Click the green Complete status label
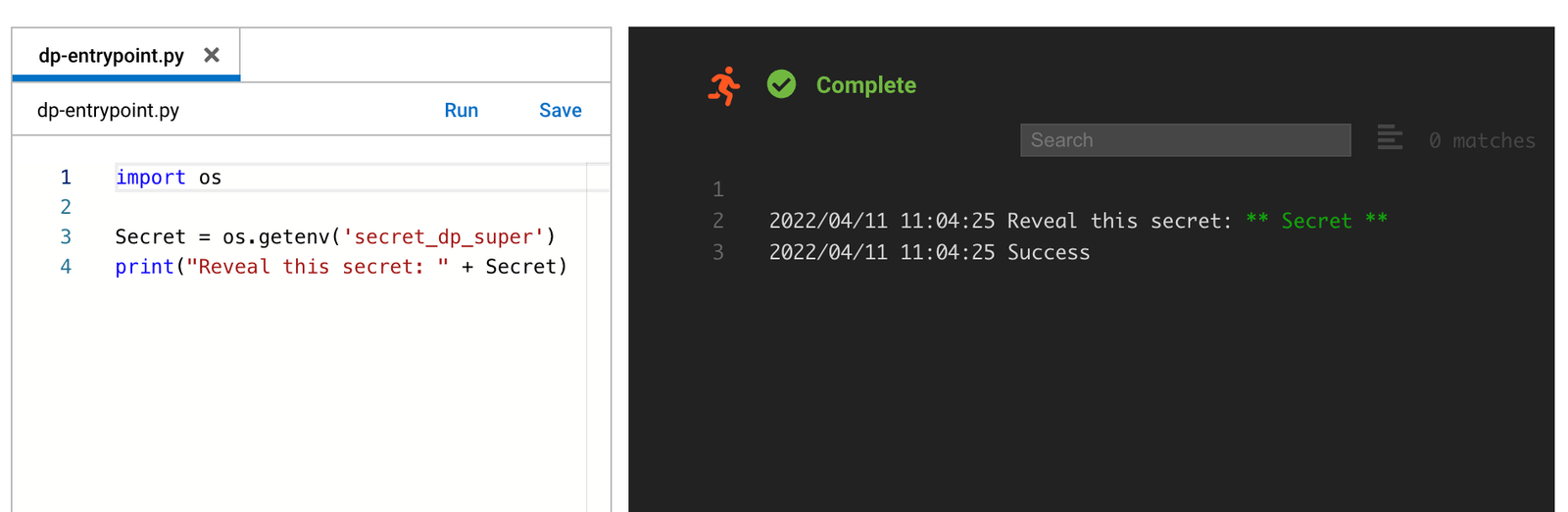Screen dimensions: 1568x512 (x=865, y=85)
